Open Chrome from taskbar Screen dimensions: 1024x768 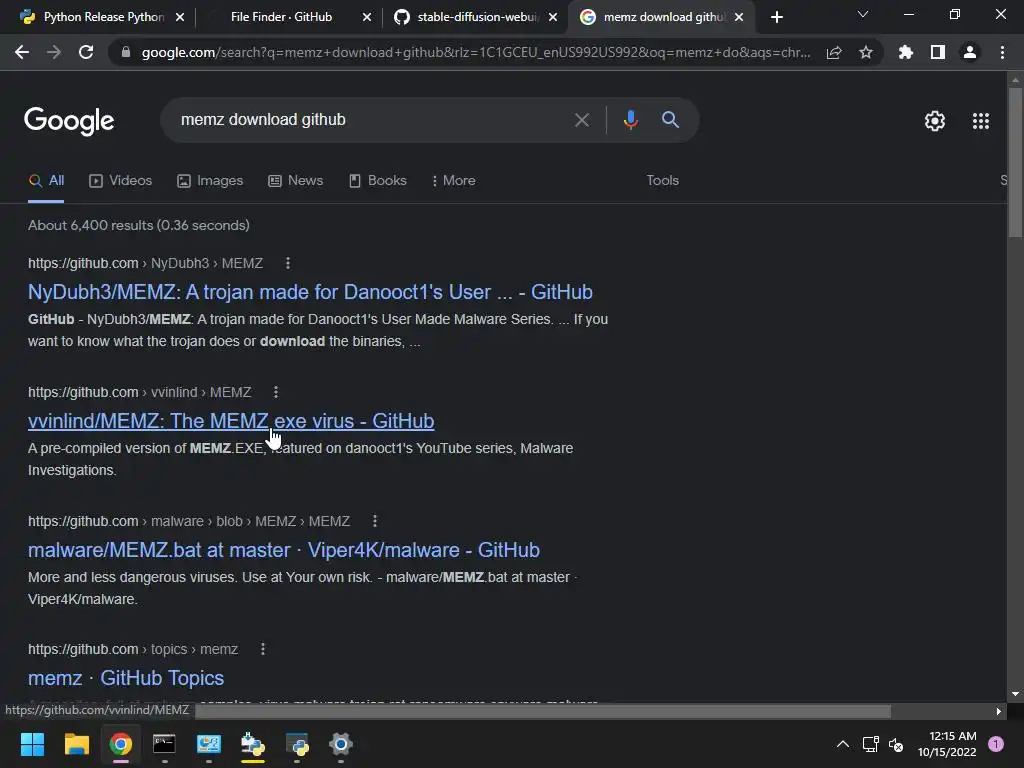tap(120, 744)
